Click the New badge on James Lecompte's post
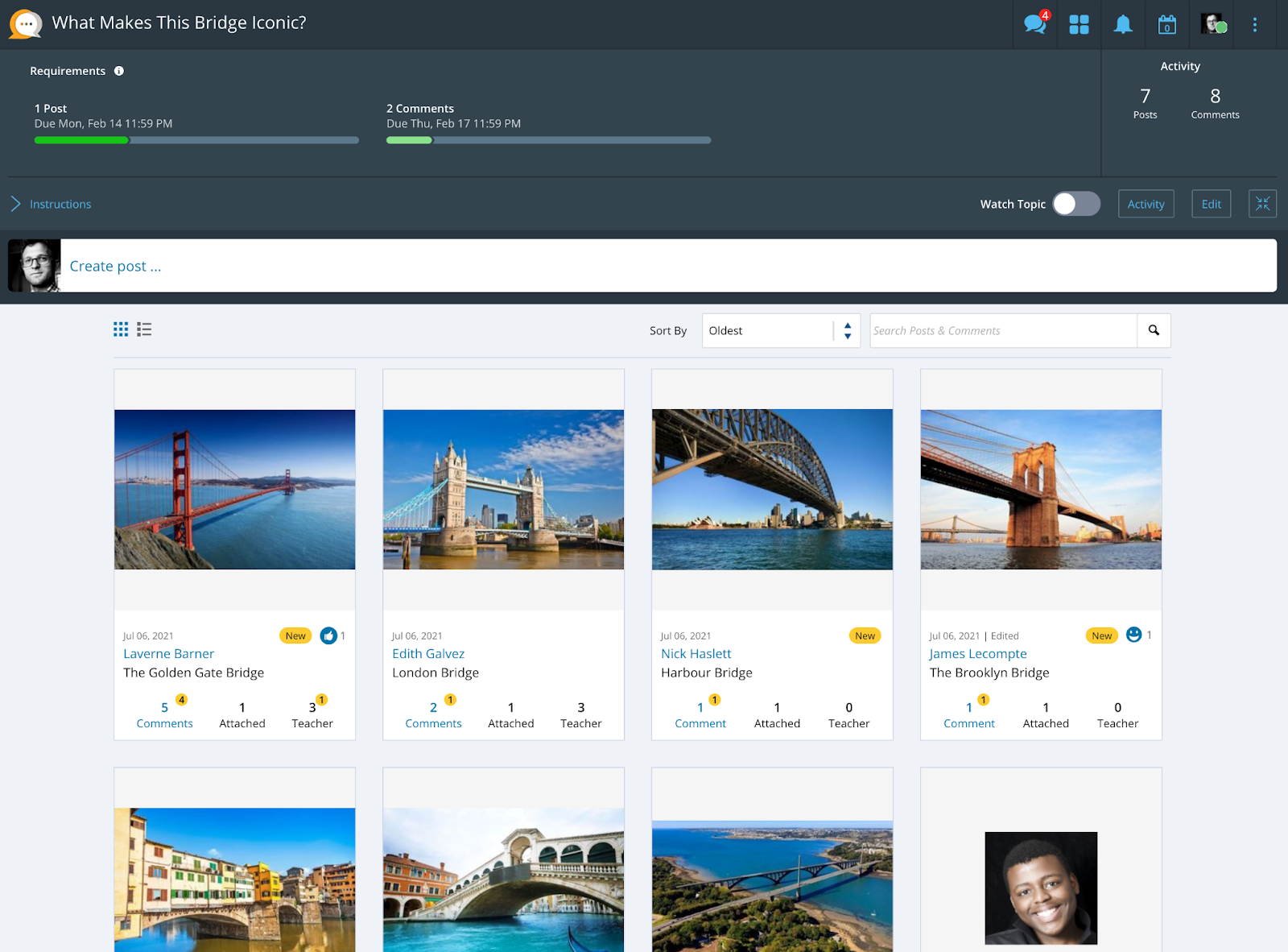This screenshot has width=1288, height=952. pyautogui.click(x=1101, y=635)
